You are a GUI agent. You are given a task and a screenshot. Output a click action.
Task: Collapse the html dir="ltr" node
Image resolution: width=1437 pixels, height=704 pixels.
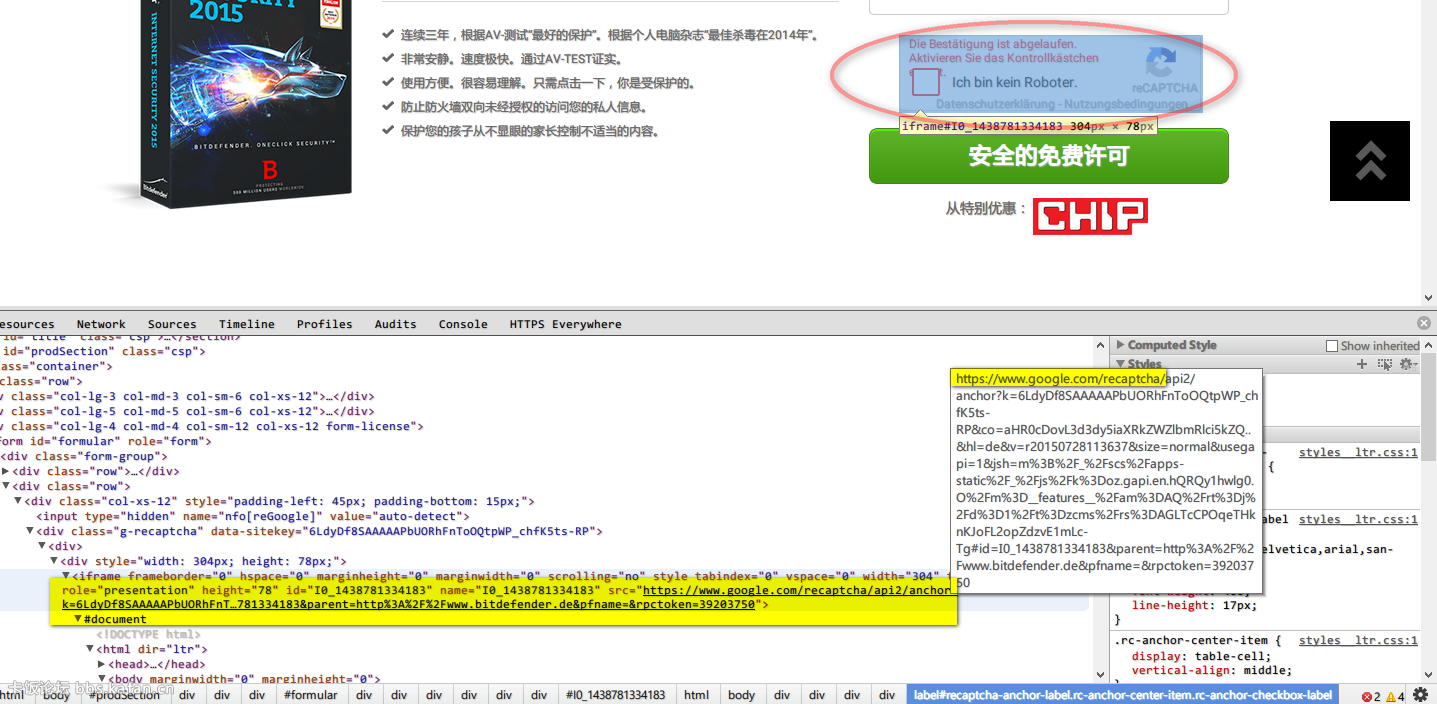(89, 649)
